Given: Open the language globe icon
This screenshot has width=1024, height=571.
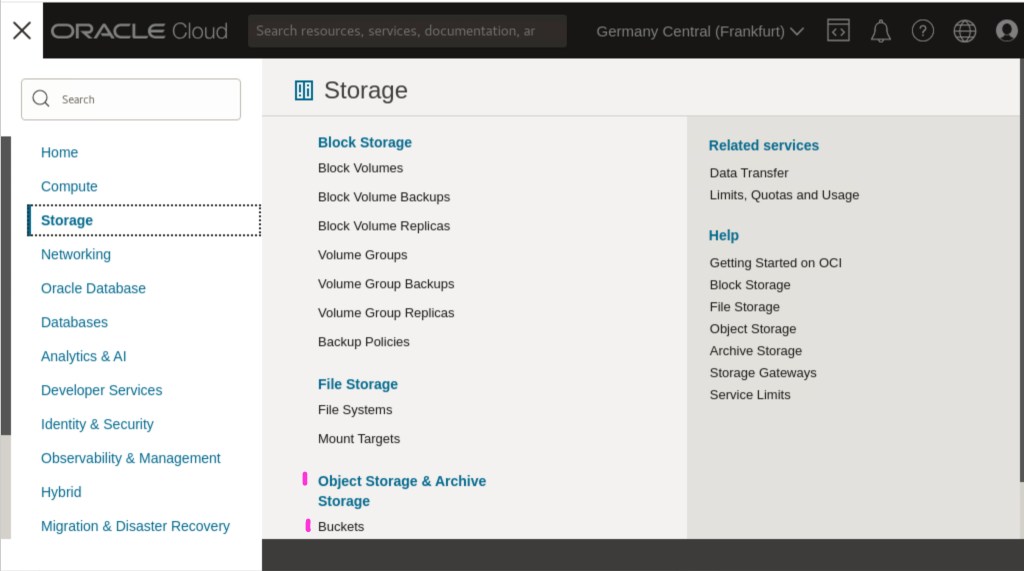Looking at the screenshot, I should 964,31.
